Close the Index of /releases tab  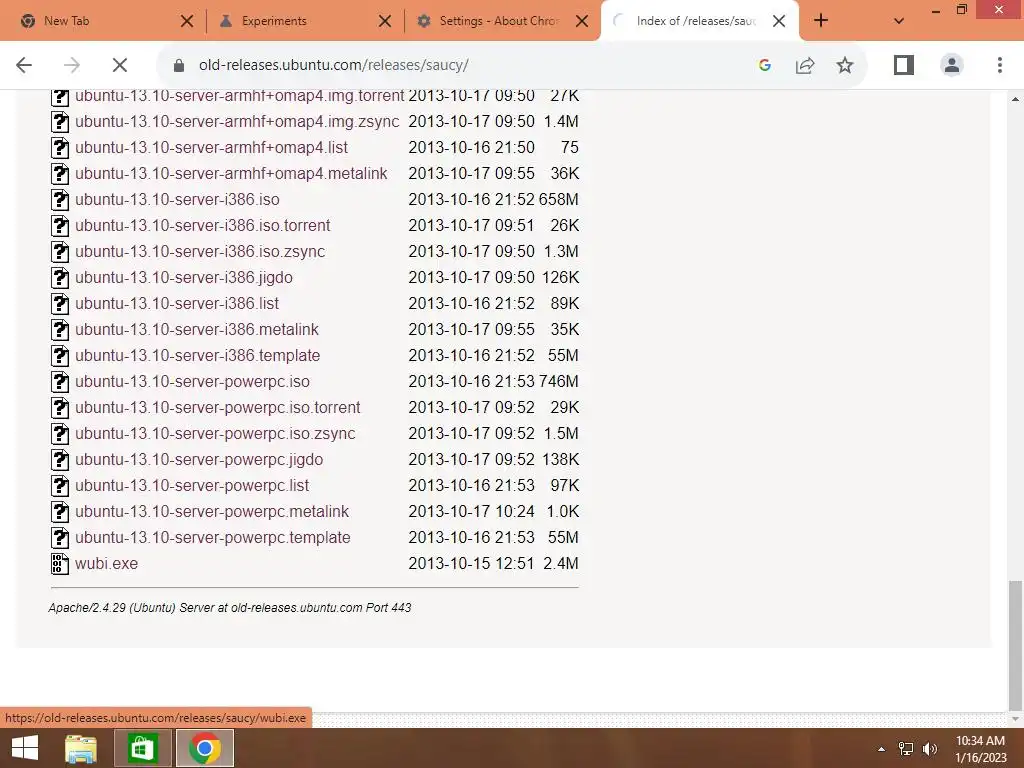[x=778, y=21]
